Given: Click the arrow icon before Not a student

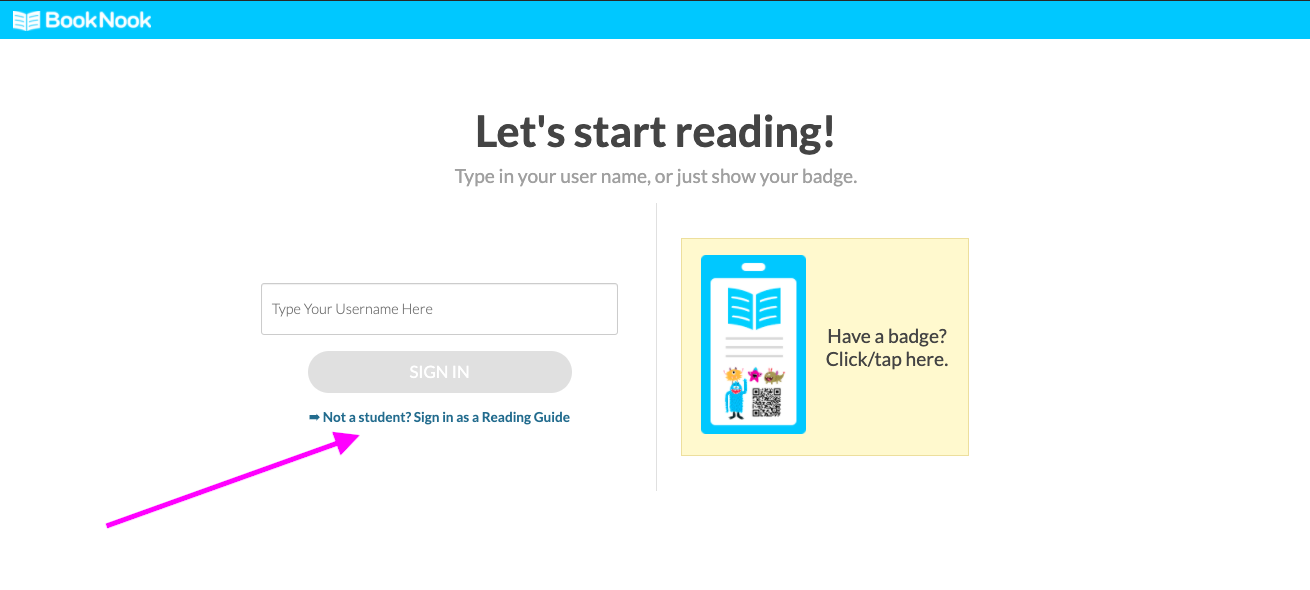Looking at the screenshot, I should click(314, 417).
